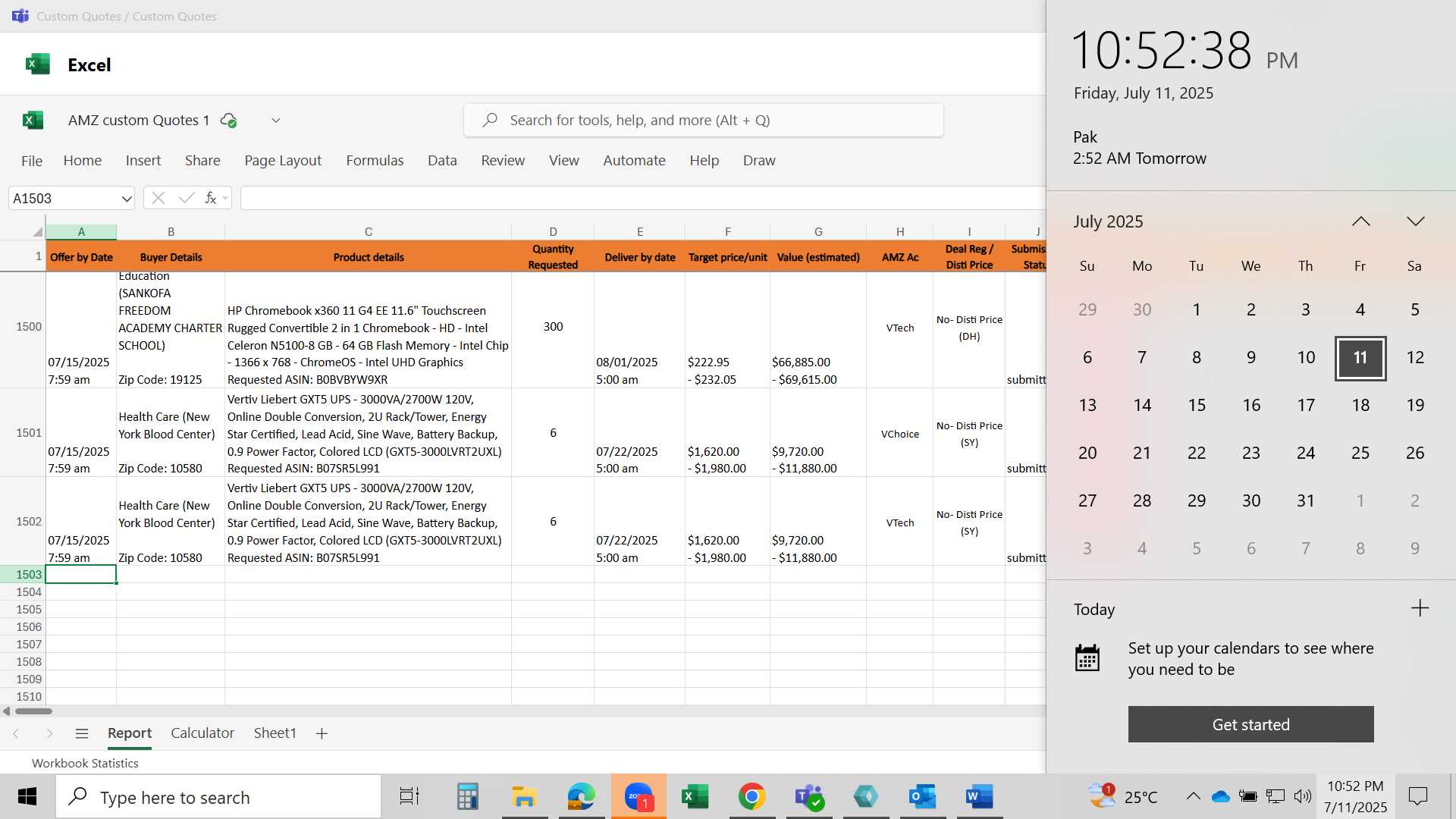Open the all sheets list icon
The height and width of the screenshot is (819, 1456).
point(82,733)
